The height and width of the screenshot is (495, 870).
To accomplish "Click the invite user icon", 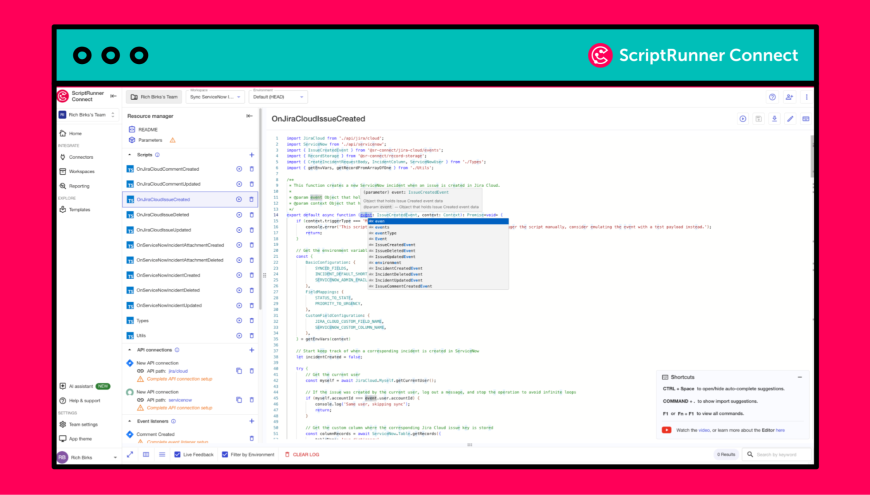I will pyautogui.click(x=789, y=97).
